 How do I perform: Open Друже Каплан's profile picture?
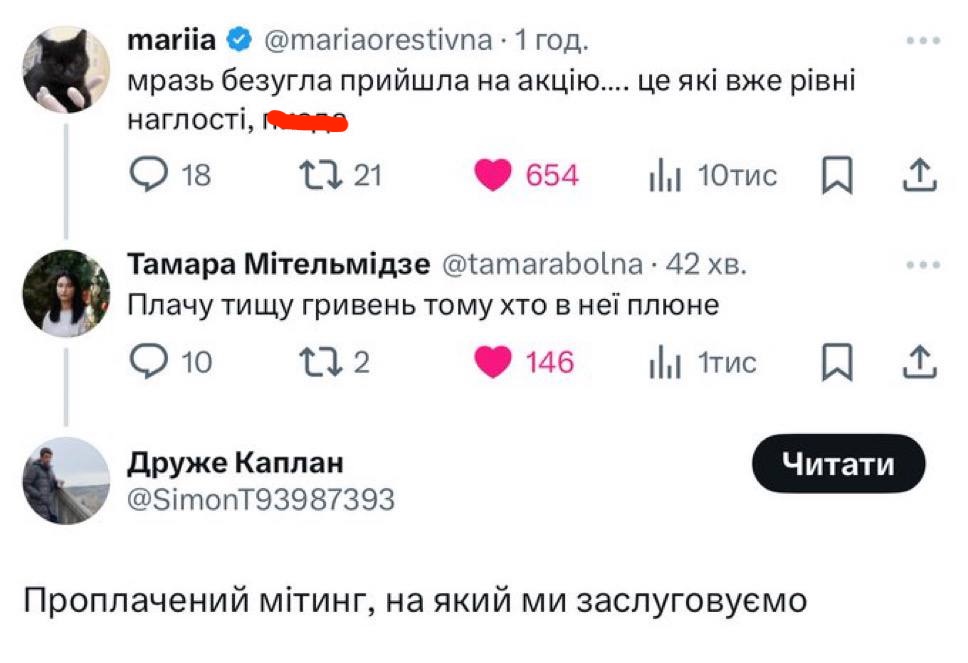click(66, 481)
